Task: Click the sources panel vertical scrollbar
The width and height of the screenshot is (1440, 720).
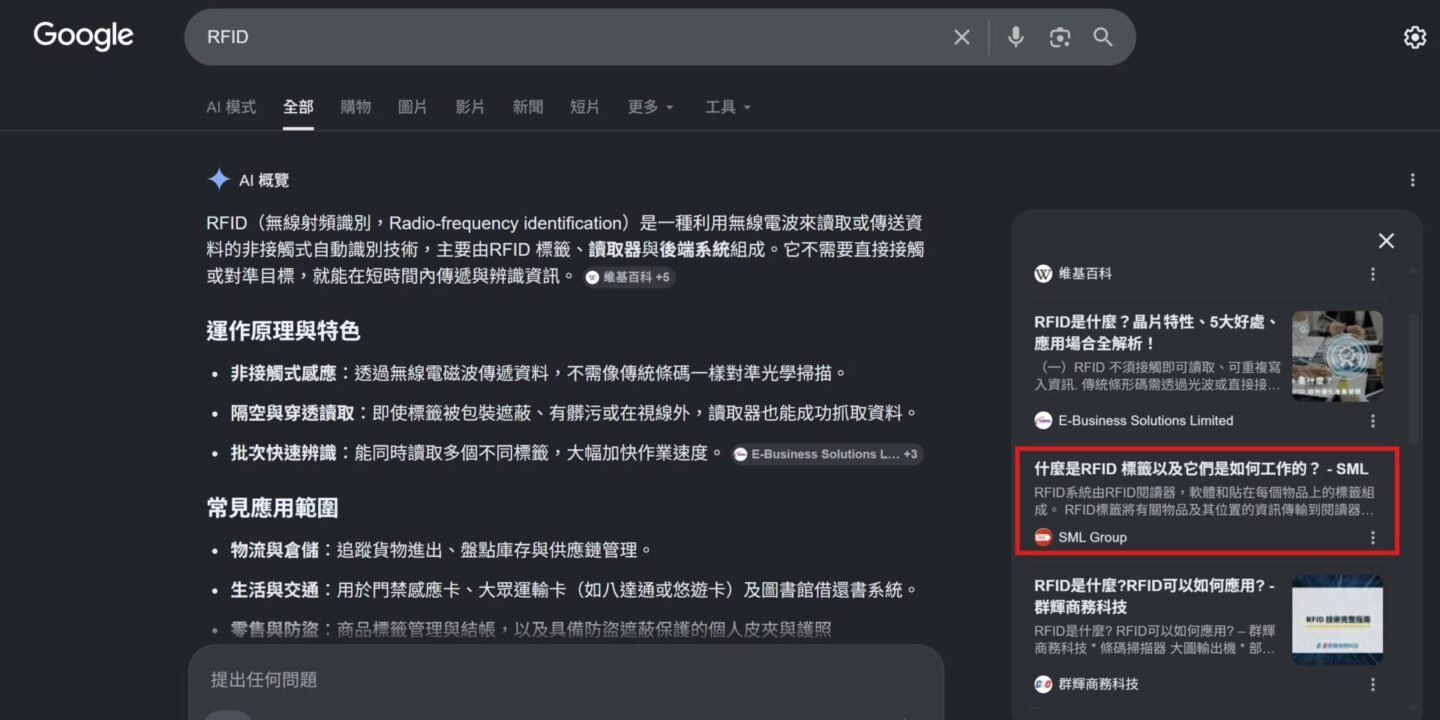Action: tap(1413, 380)
